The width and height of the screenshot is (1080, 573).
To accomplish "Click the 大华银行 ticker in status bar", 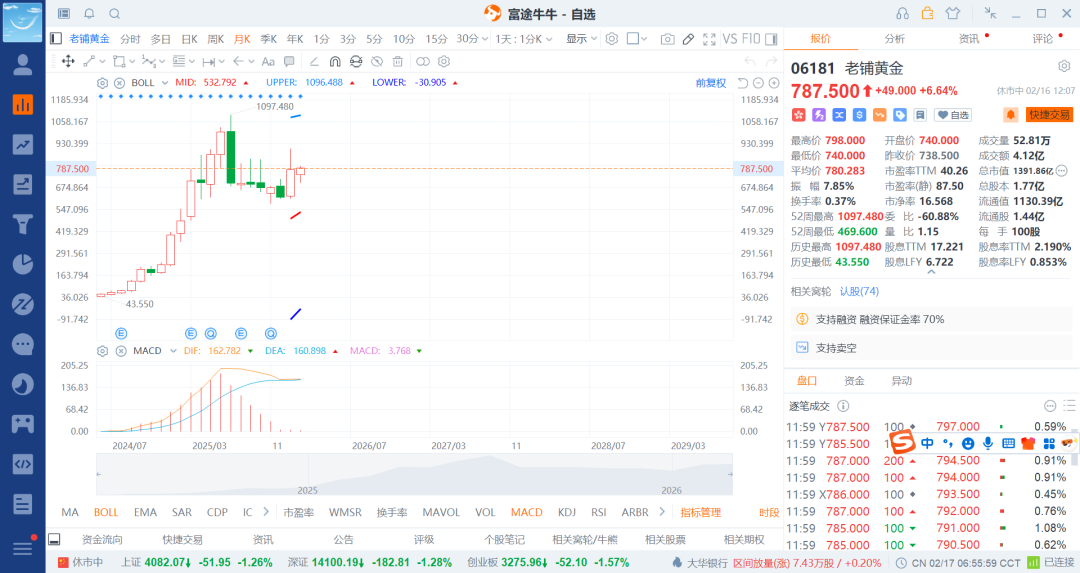I will click(707, 563).
